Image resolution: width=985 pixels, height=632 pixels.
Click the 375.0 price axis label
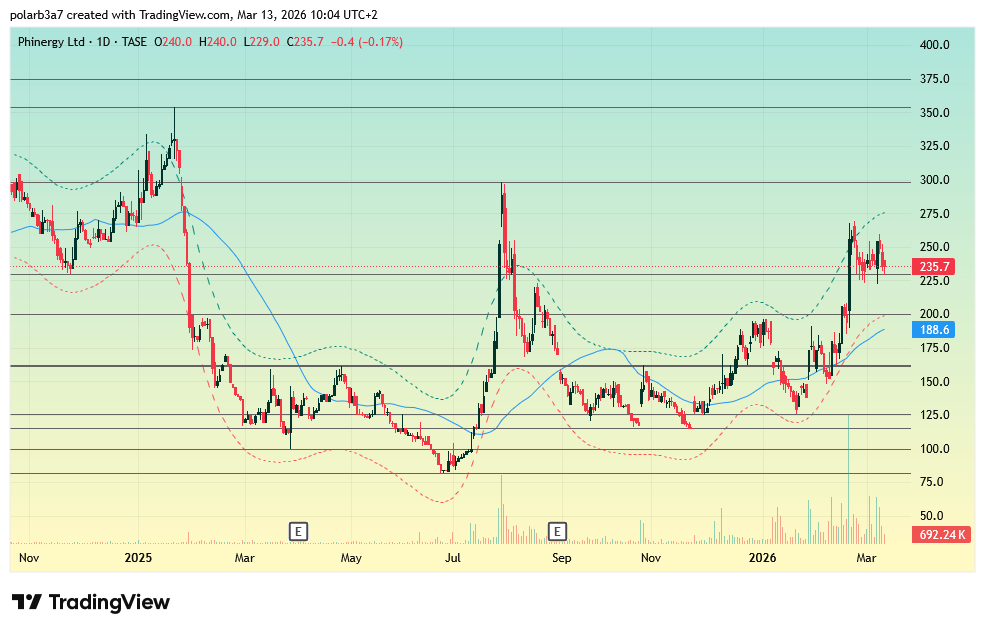coord(934,79)
